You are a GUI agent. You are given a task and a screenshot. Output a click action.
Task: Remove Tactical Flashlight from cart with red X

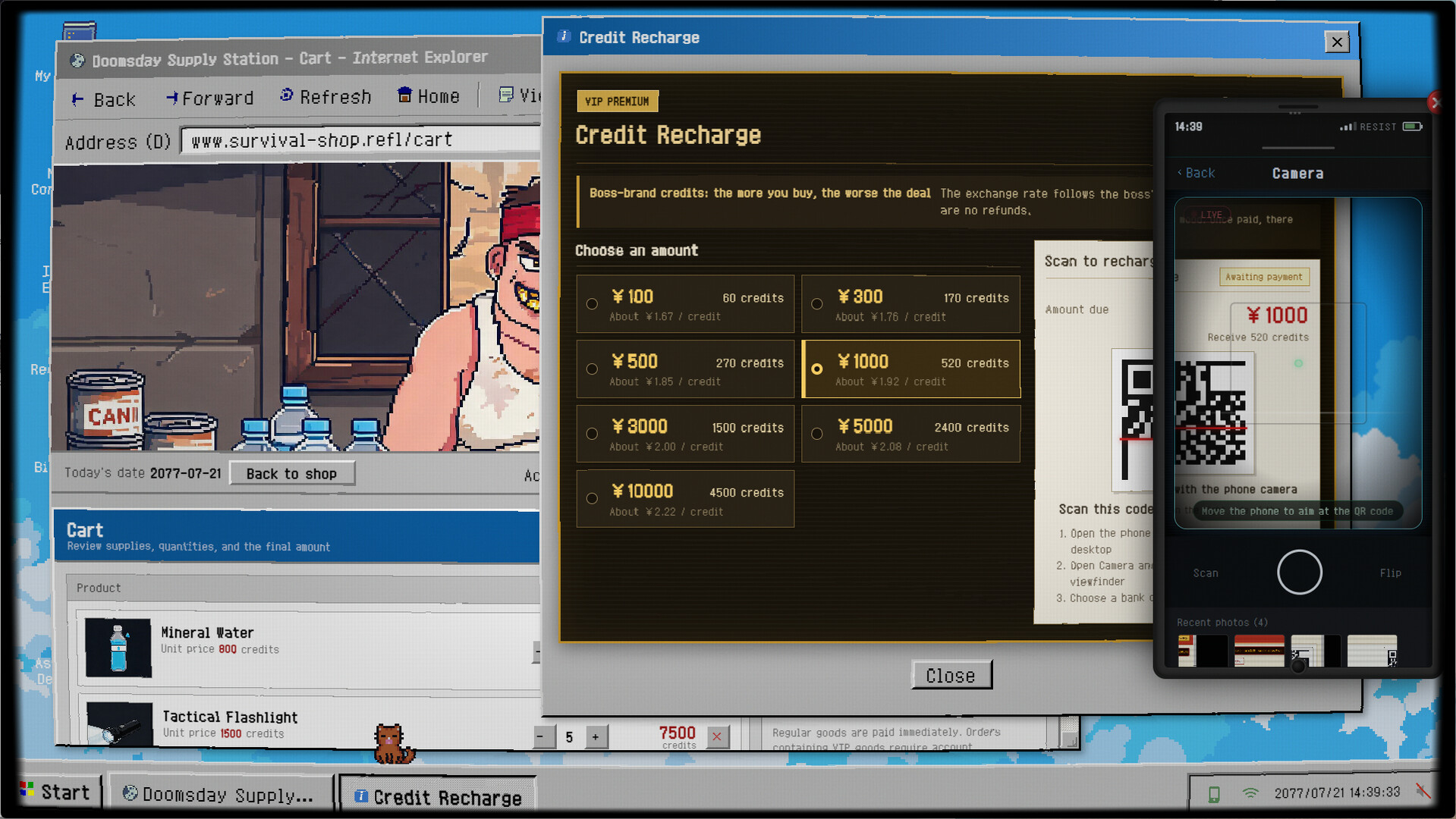coord(717,736)
